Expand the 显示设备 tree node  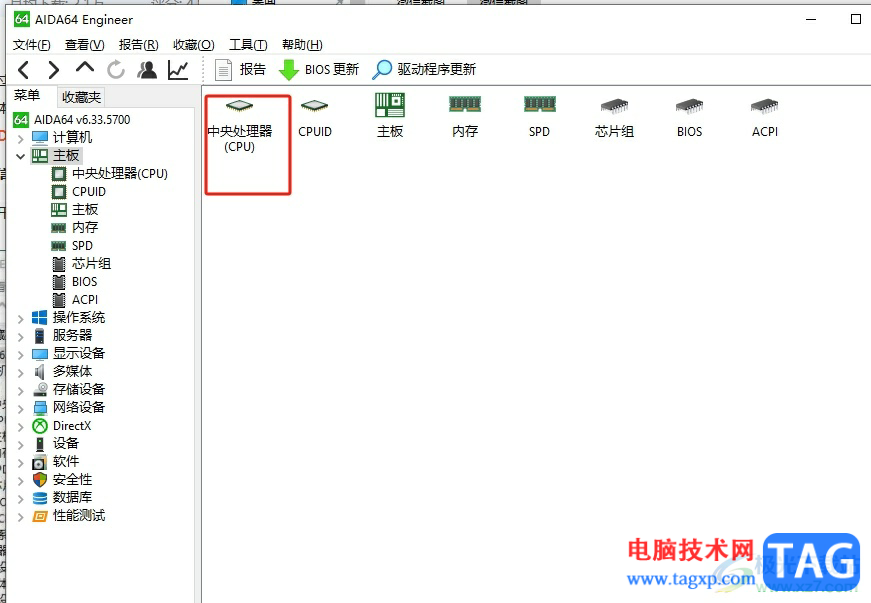coord(21,354)
